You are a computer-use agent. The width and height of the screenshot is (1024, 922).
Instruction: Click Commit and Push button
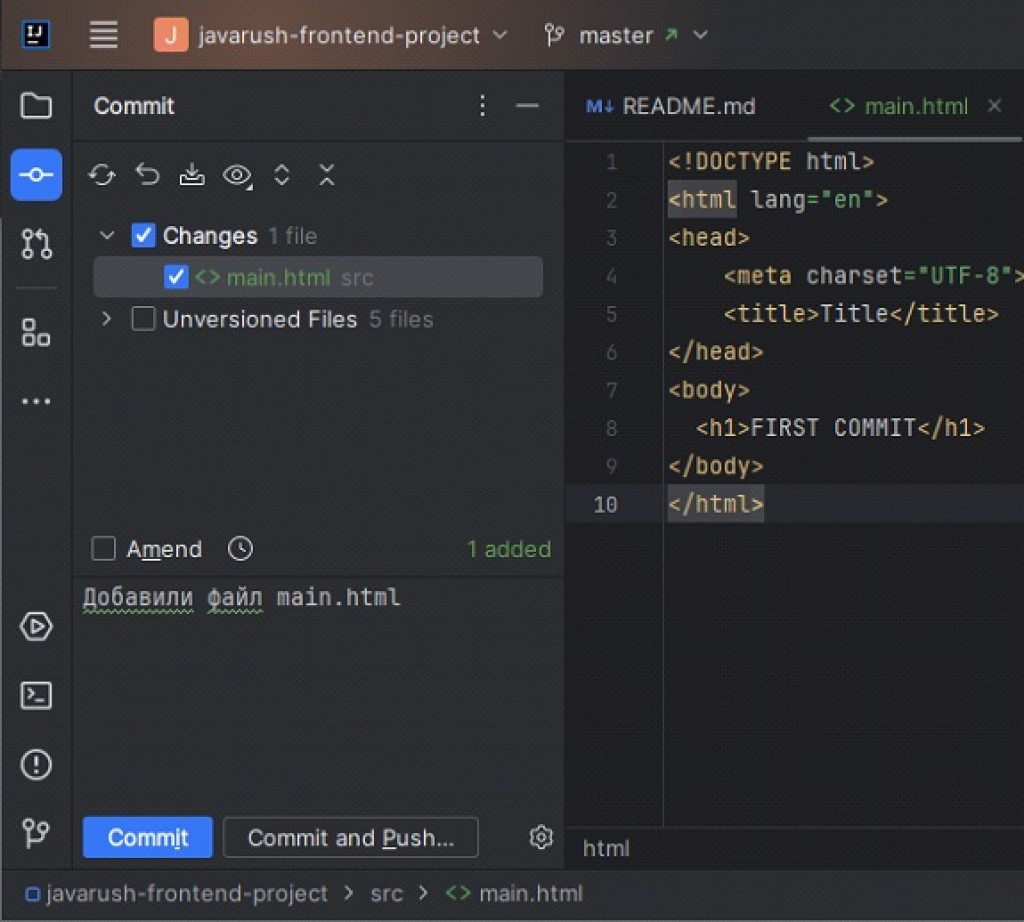tap(351, 837)
